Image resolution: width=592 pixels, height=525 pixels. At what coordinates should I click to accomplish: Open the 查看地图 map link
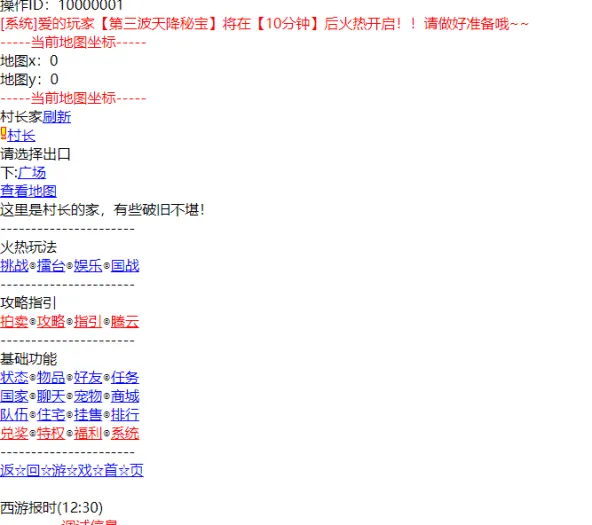pos(28,191)
